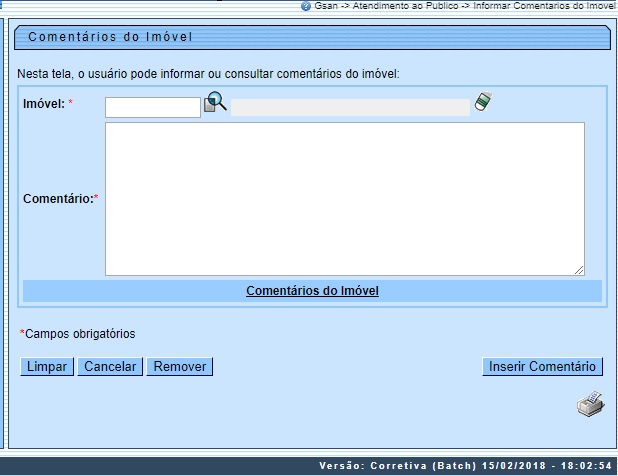Click the printer icon
The width and height of the screenshot is (618, 476).
(589, 404)
